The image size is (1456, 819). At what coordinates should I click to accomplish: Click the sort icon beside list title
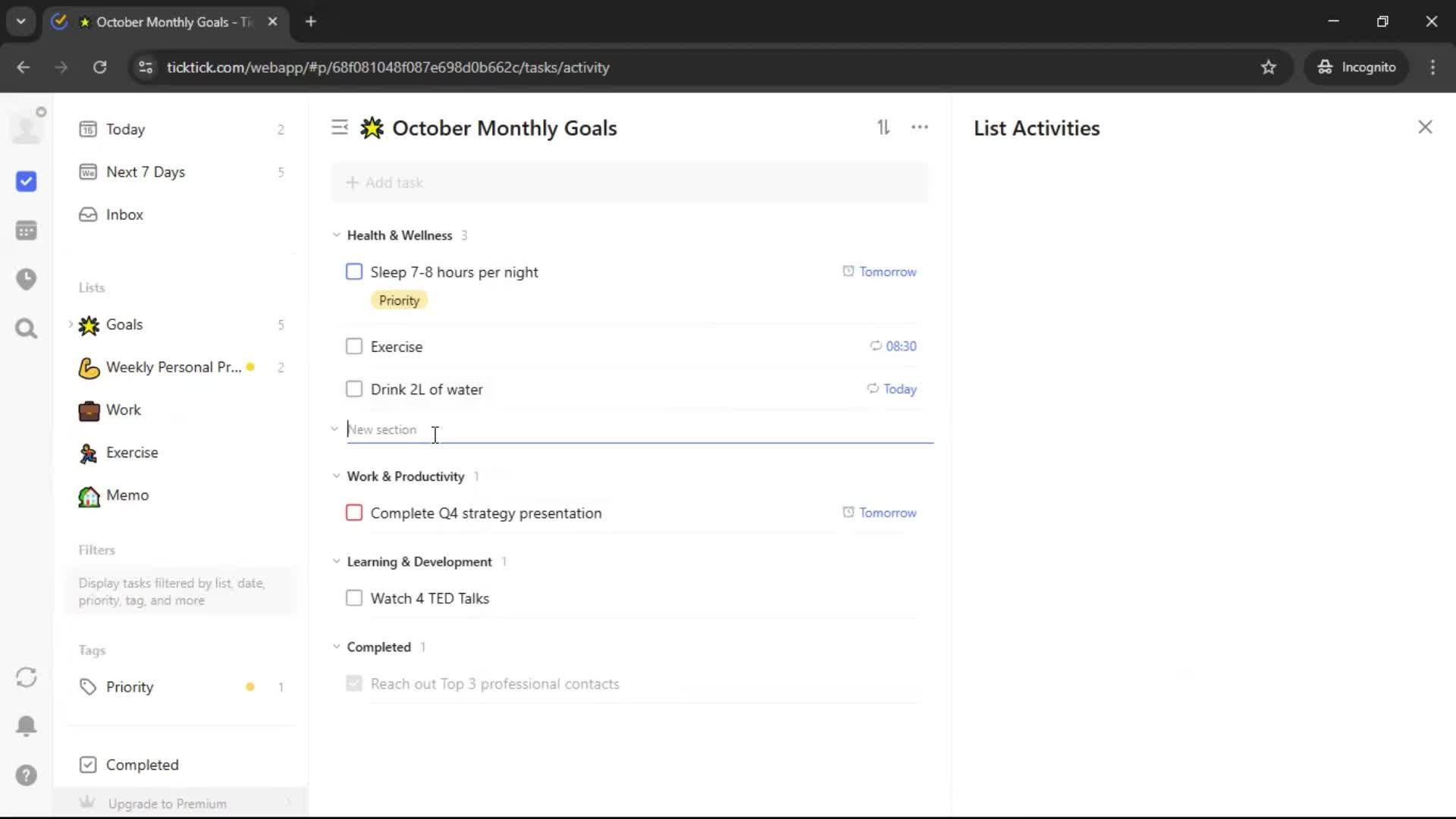[883, 127]
